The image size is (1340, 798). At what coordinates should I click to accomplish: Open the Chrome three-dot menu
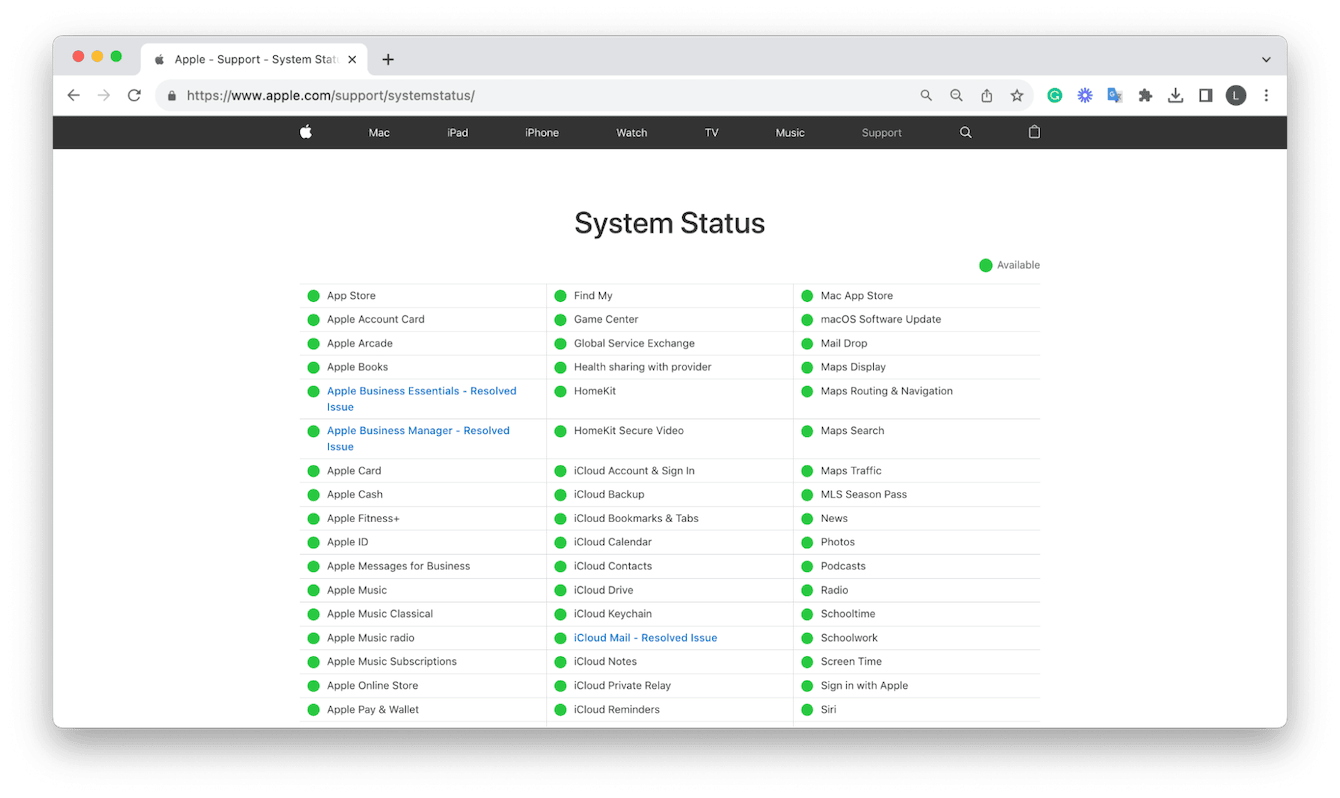tap(1266, 95)
